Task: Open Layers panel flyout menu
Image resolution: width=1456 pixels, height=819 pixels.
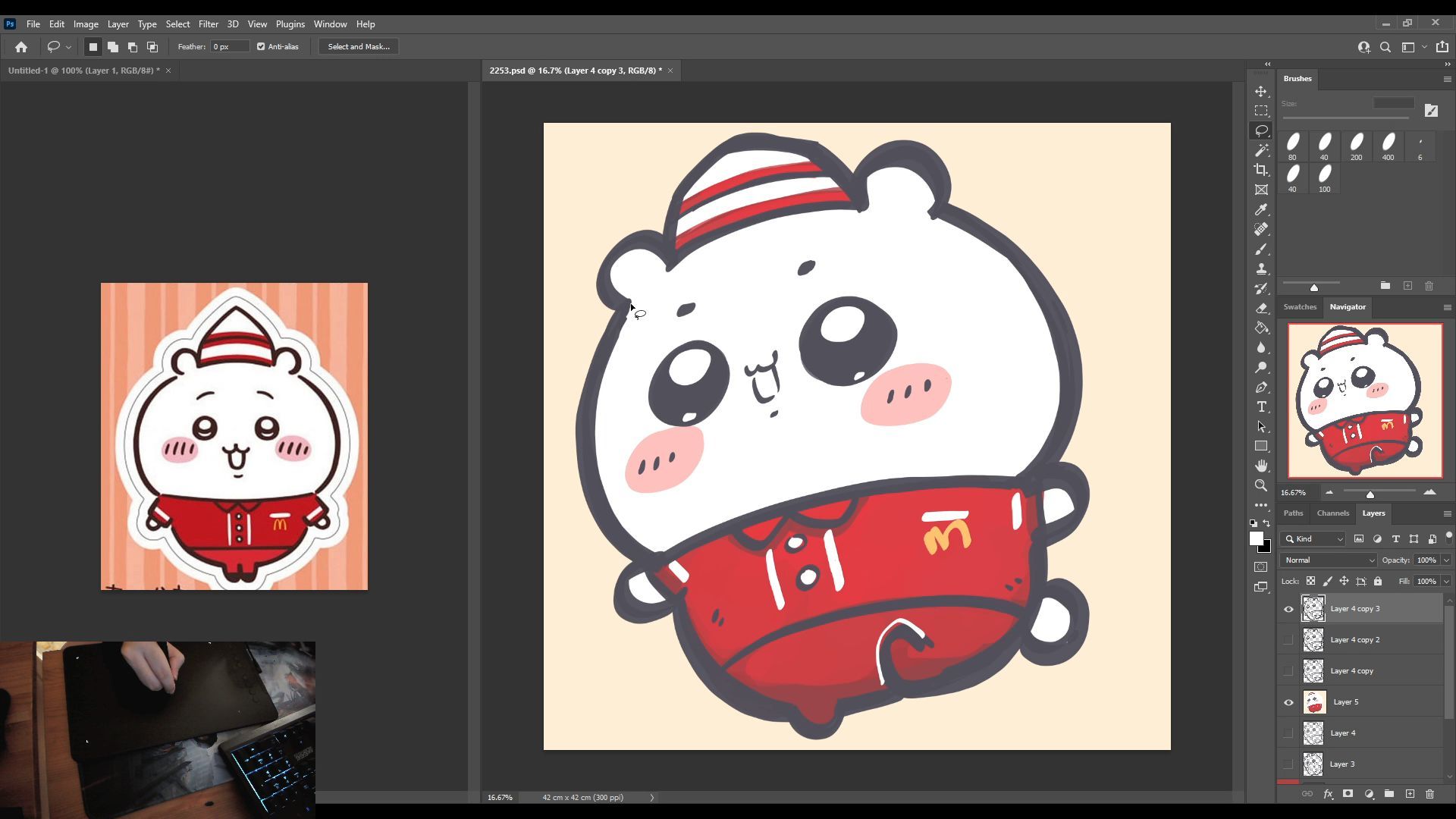Action: (x=1447, y=513)
